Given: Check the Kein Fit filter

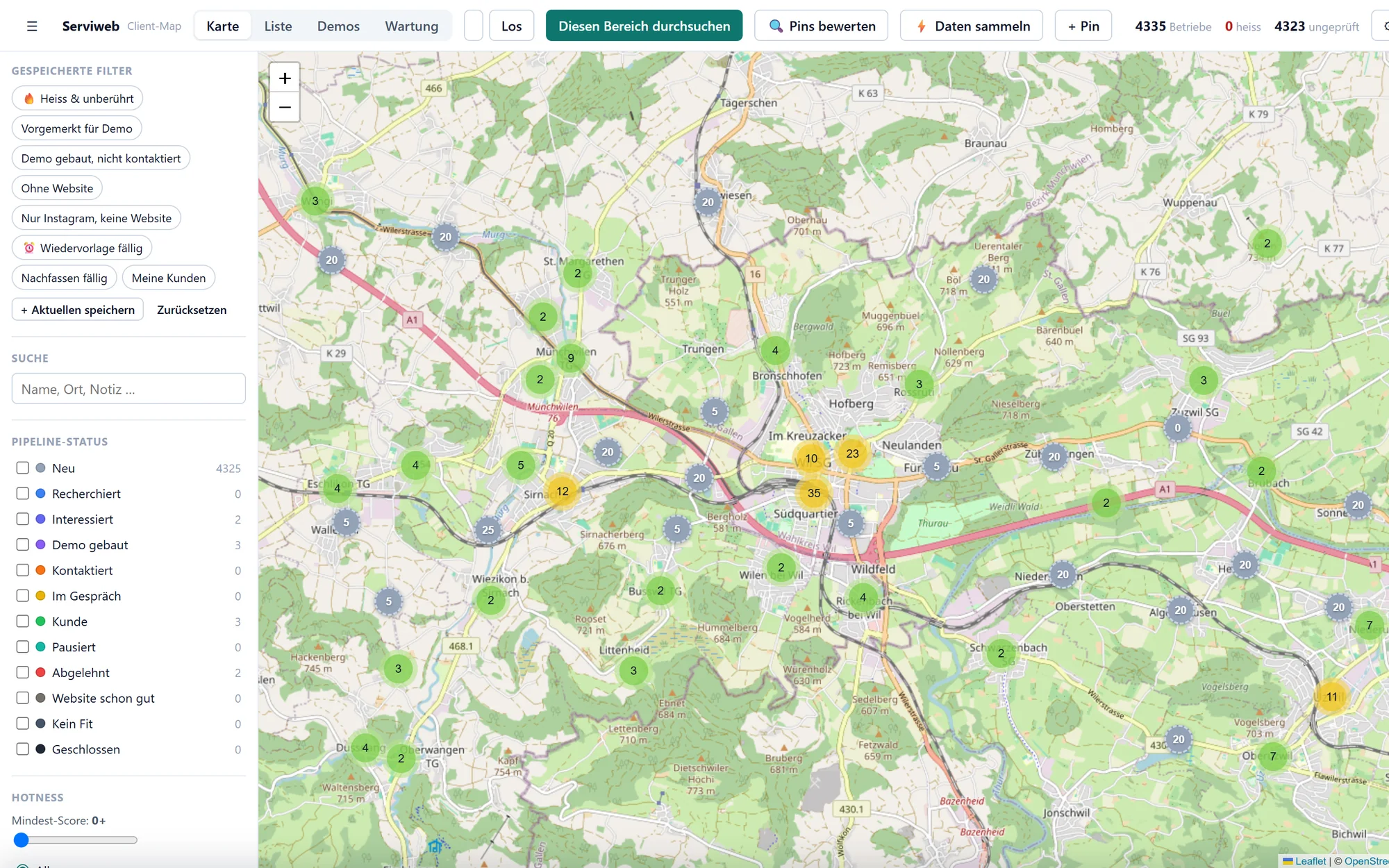Looking at the screenshot, I should pyautogui.click(x=22, y=724).
